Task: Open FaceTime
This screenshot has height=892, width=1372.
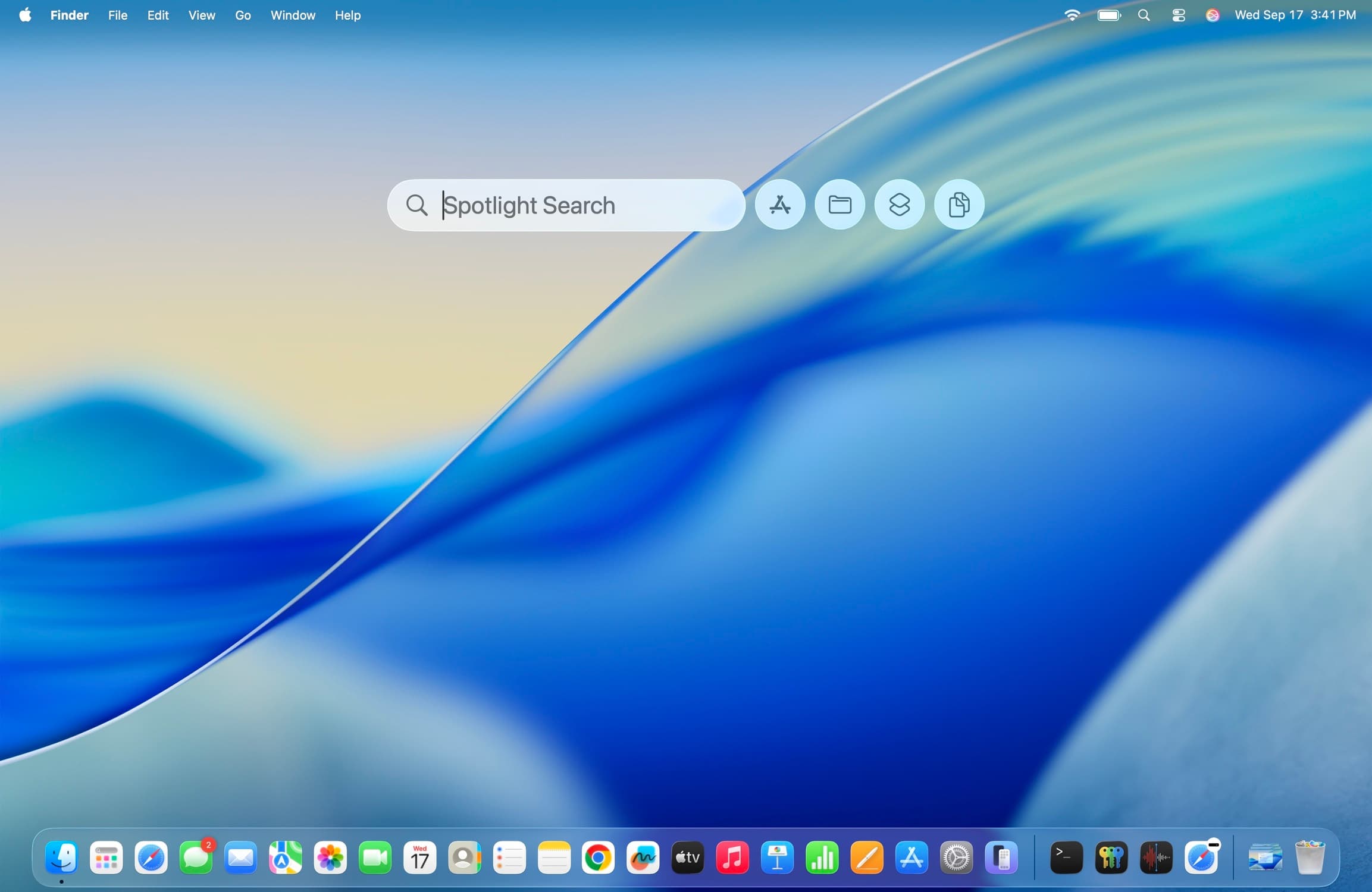Action: coord(375,858)
